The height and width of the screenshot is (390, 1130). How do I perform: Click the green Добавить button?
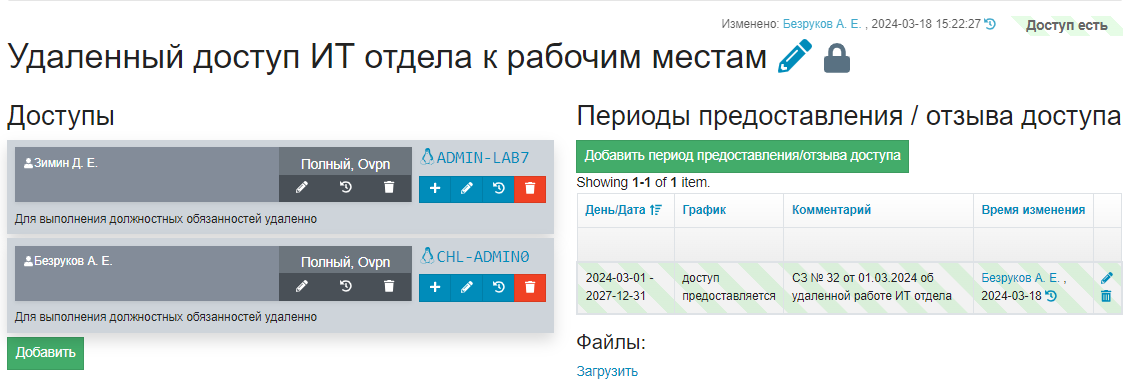pos(45,353)
